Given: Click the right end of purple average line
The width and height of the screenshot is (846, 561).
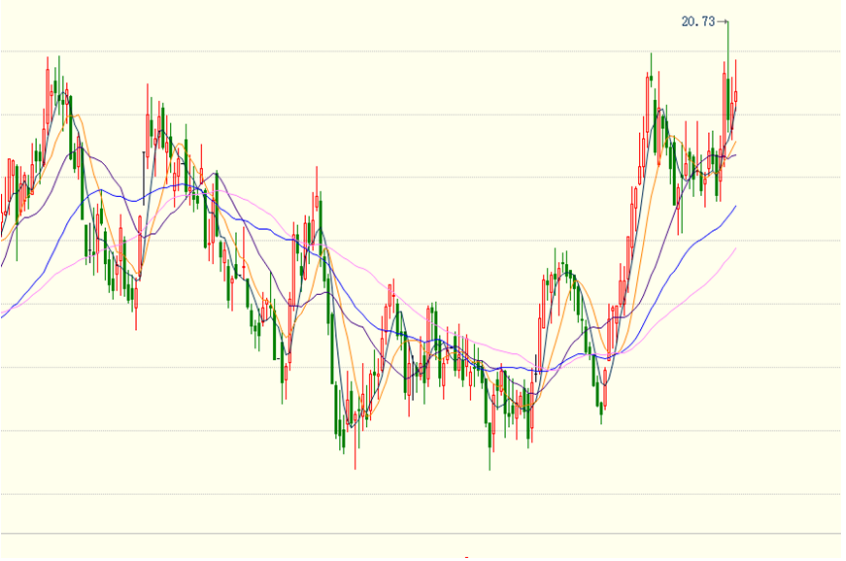Looking at the screenshot, I should coord(736,155).
